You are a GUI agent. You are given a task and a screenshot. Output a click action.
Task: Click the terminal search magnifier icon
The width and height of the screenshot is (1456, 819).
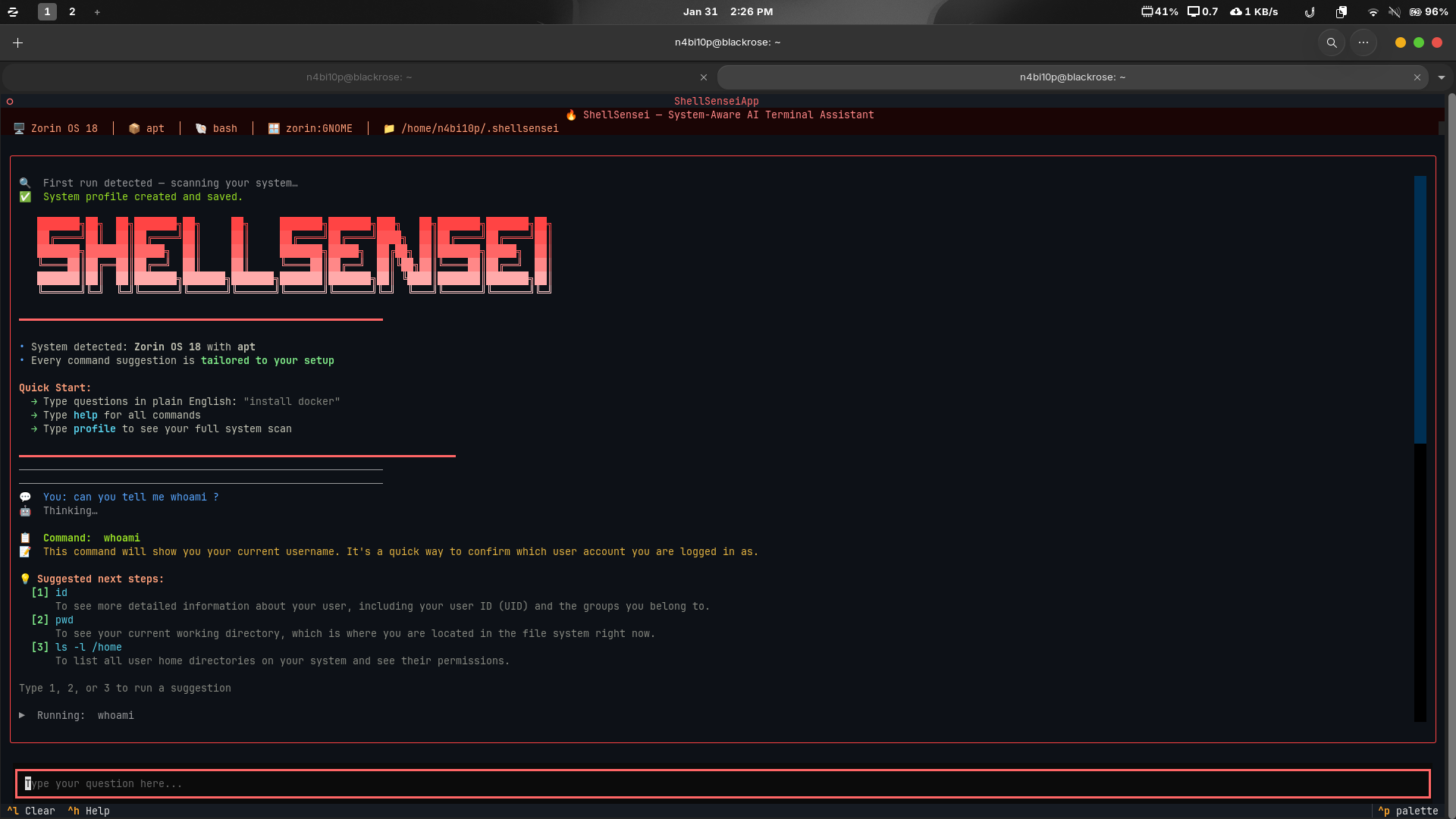click(1331, 43)
